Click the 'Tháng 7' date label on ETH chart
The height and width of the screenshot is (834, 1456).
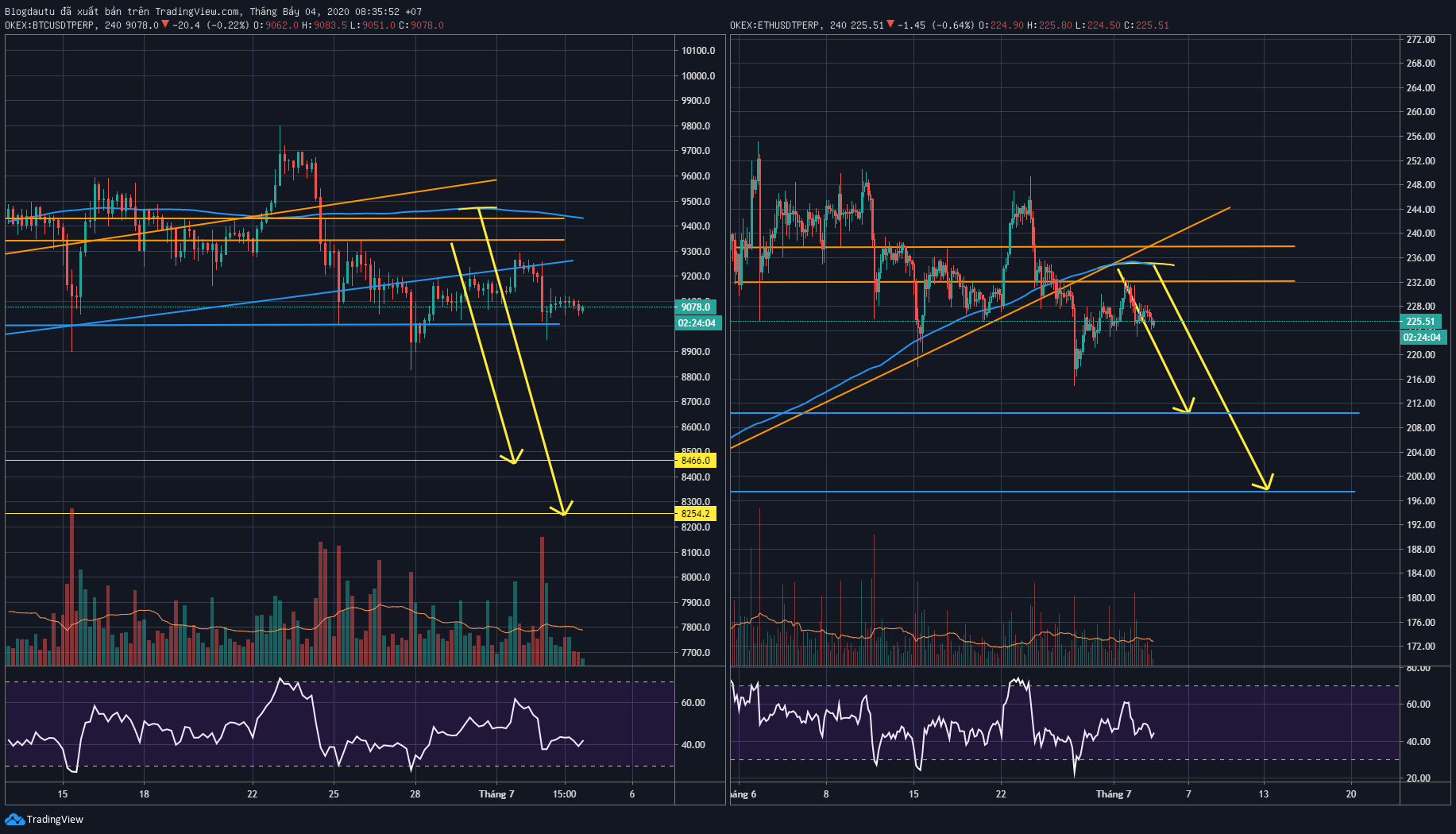[1114, 794]
